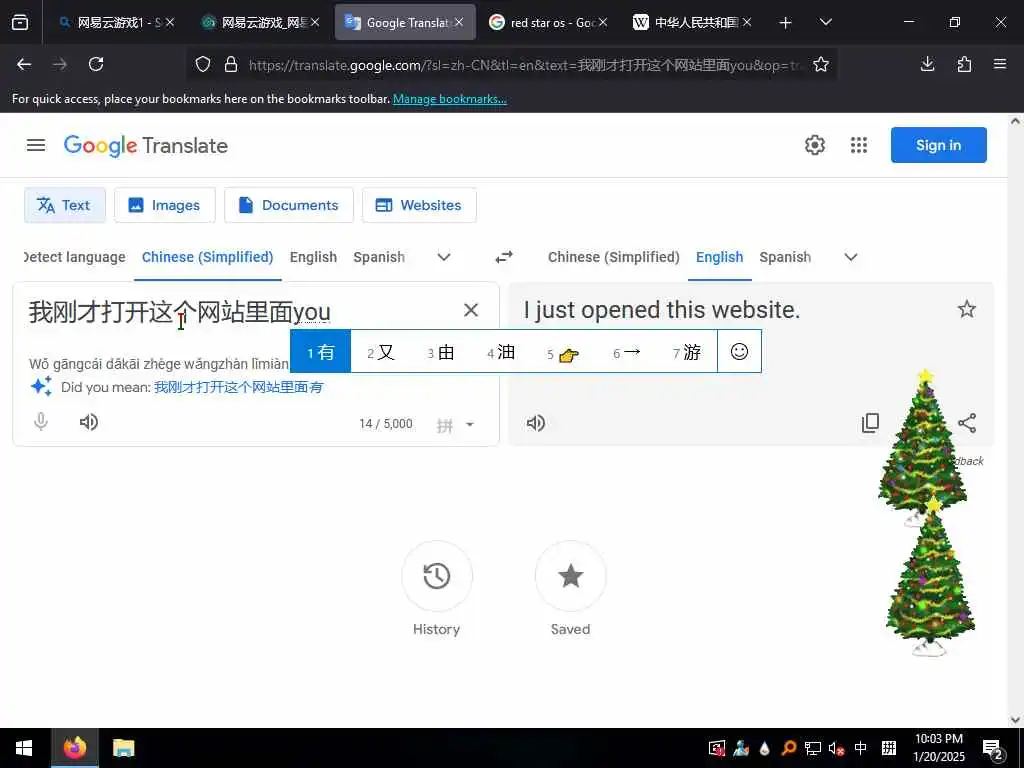Pick IME candidate 7 游

(x=687, y=352)
